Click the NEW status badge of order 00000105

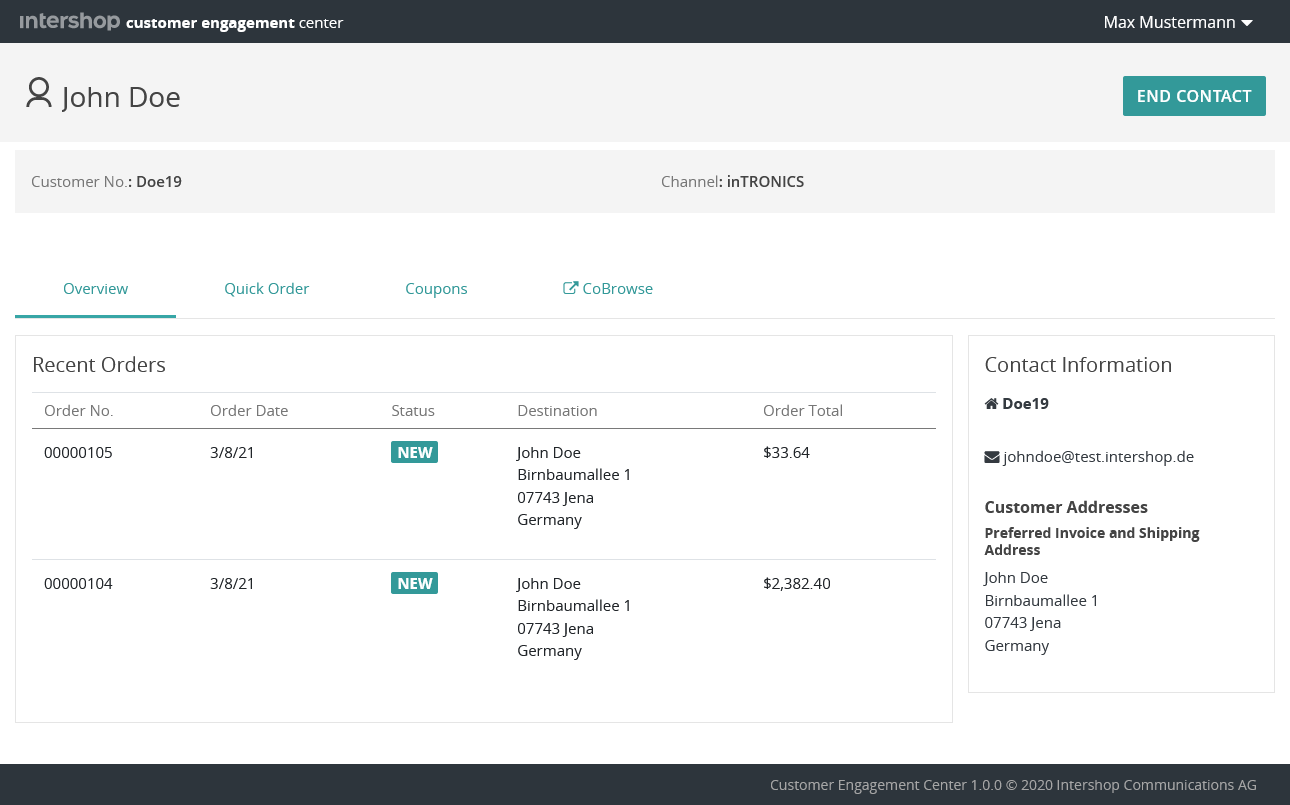point(414,452)
